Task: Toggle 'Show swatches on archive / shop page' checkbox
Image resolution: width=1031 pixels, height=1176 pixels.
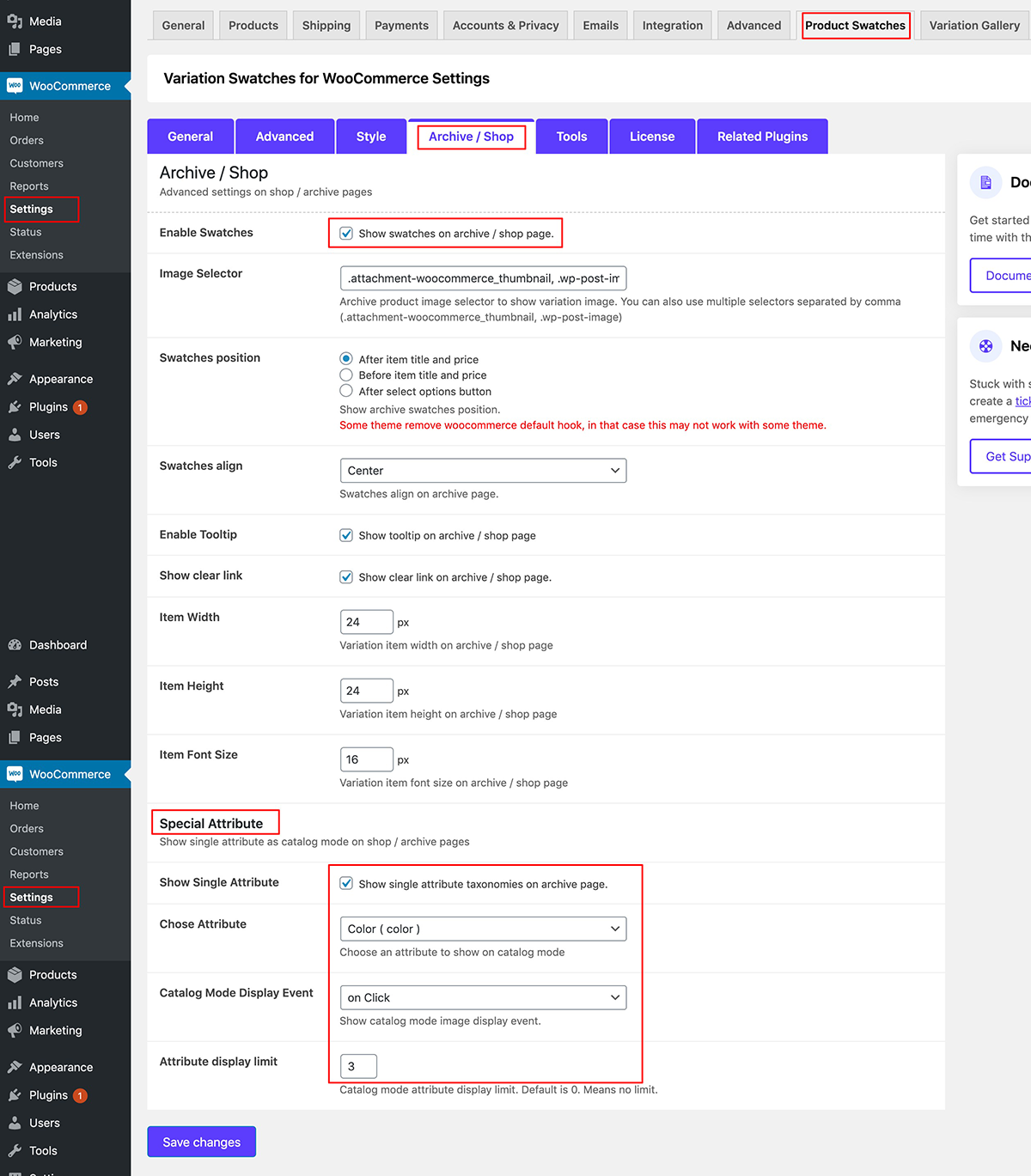Action: [346, 233]
